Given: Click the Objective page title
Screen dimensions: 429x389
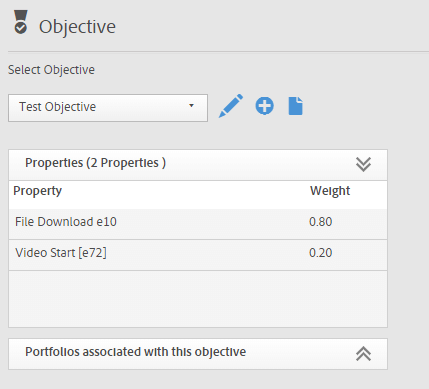Looking at the screenshot, I should tap(77, 27).
